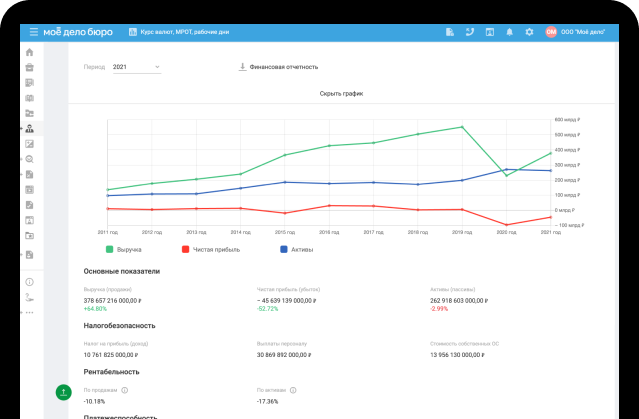Click the home icon in sidebar
639x419 pixels.
pos(29,52)
